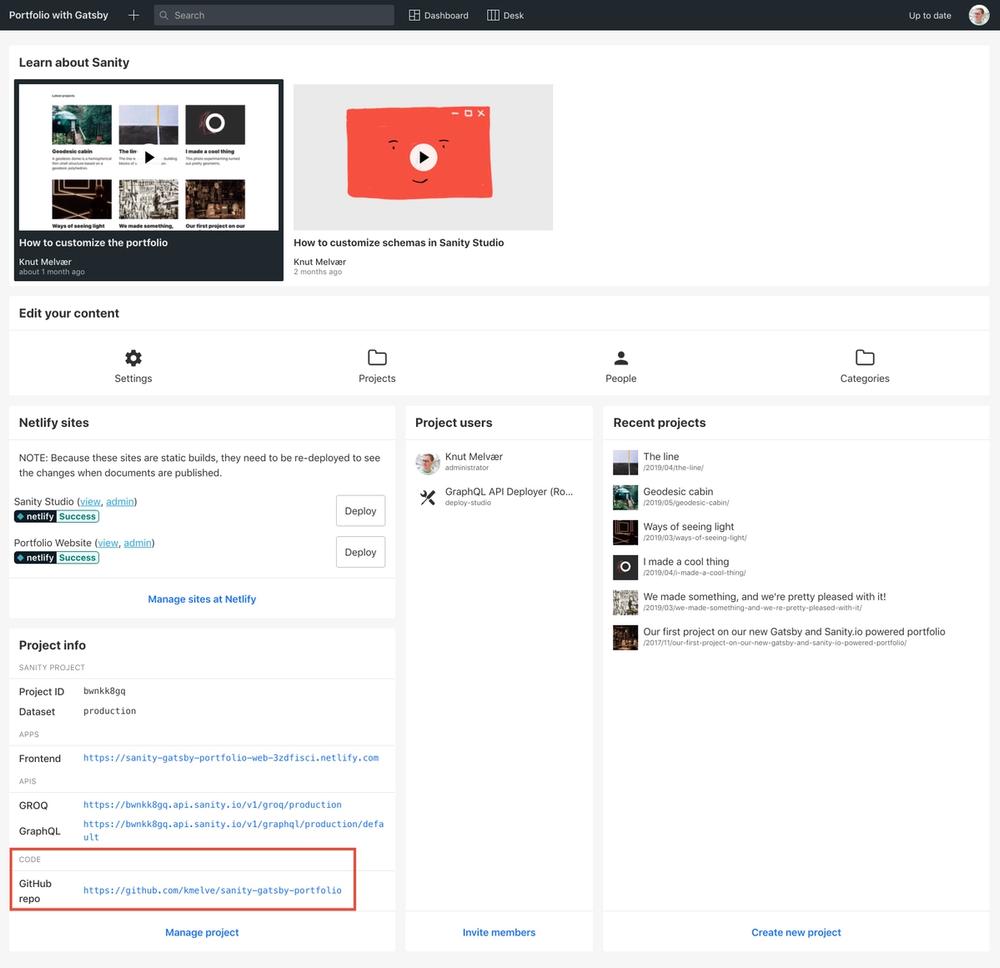Click the Dataset value production
Image resolution: width=1000 pixels, height=968 pixels.
pyautogui.click(x=110, y=711)
